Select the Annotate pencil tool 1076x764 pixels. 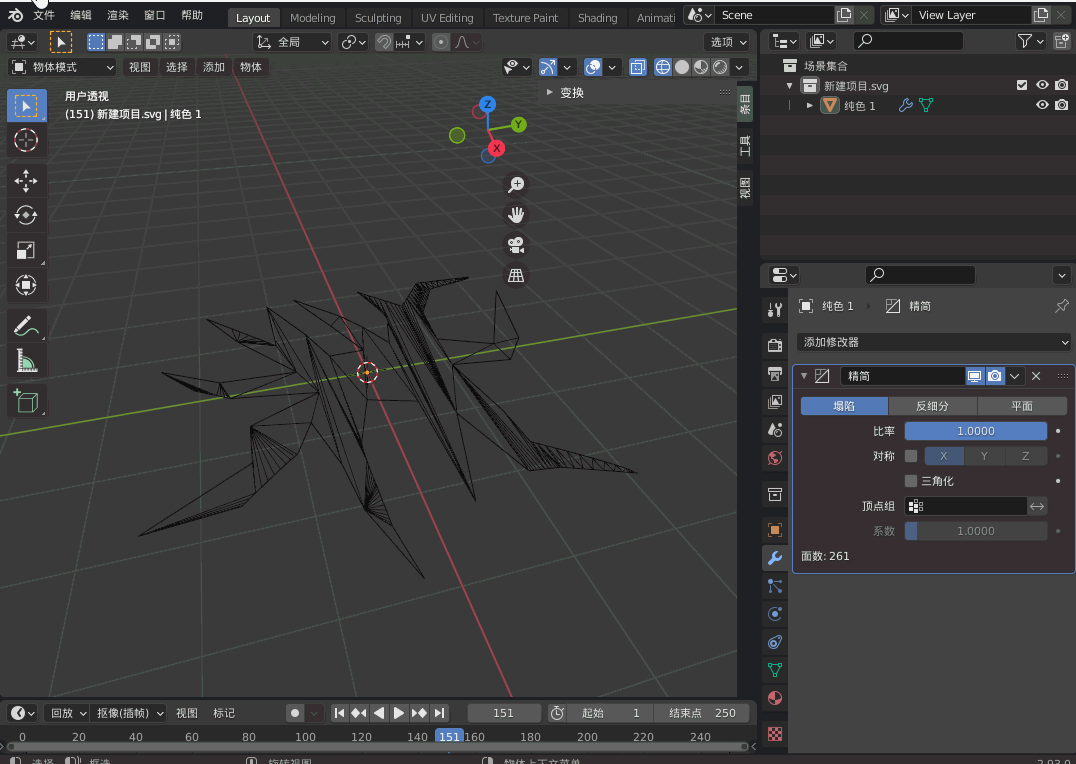26,326
